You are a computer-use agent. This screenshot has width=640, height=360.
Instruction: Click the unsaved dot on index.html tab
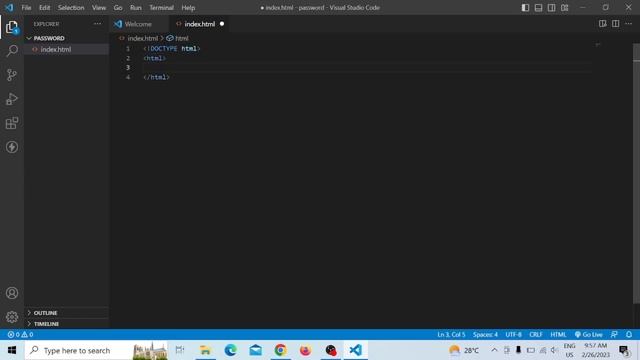[x=222, y=24]
